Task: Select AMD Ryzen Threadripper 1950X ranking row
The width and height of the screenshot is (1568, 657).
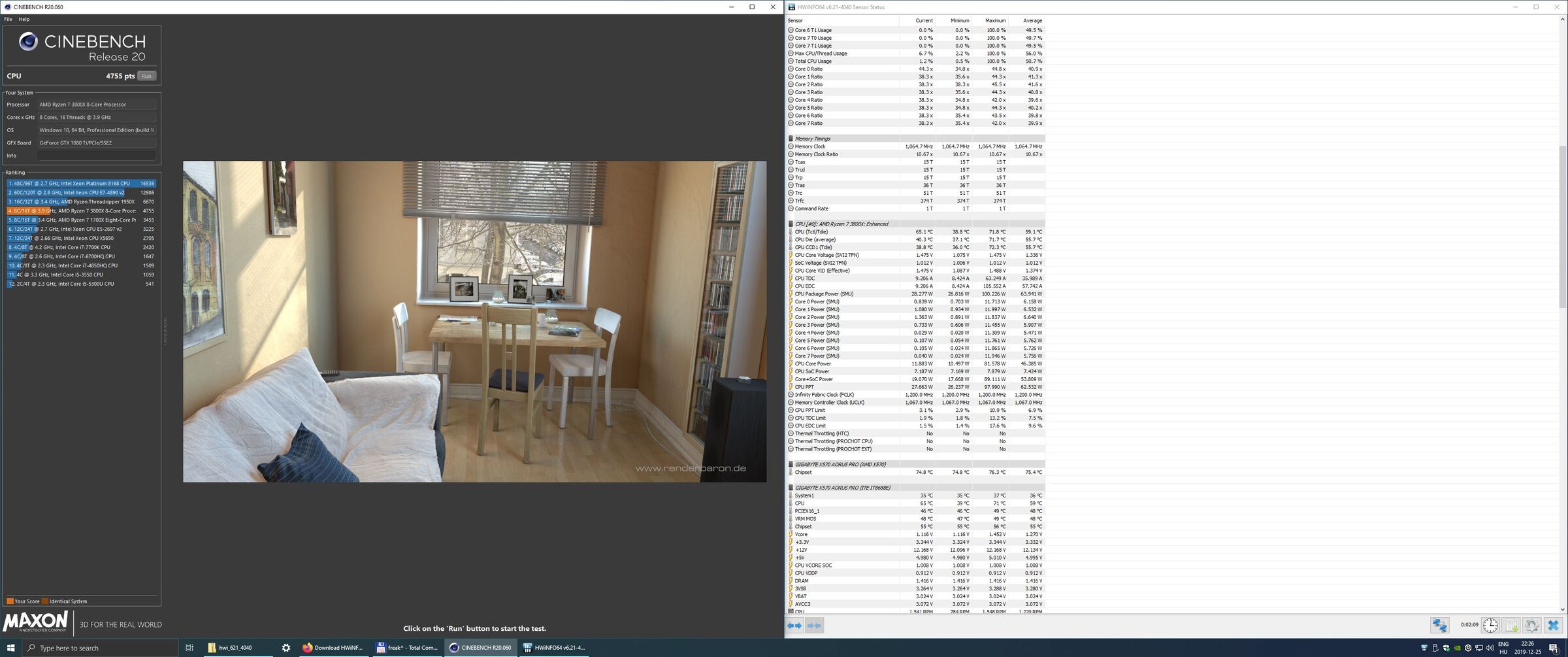Action: [x=81, y=202]
